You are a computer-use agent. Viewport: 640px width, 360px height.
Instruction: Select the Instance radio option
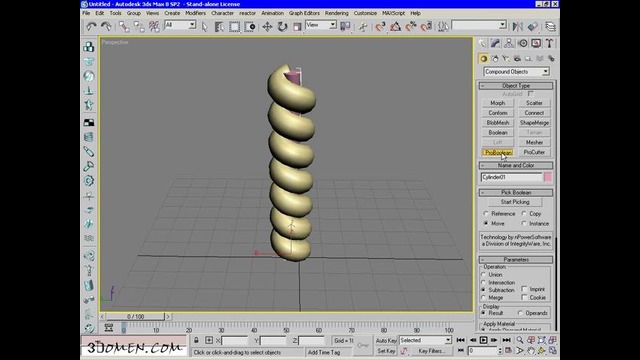click(x=524, y=224)
